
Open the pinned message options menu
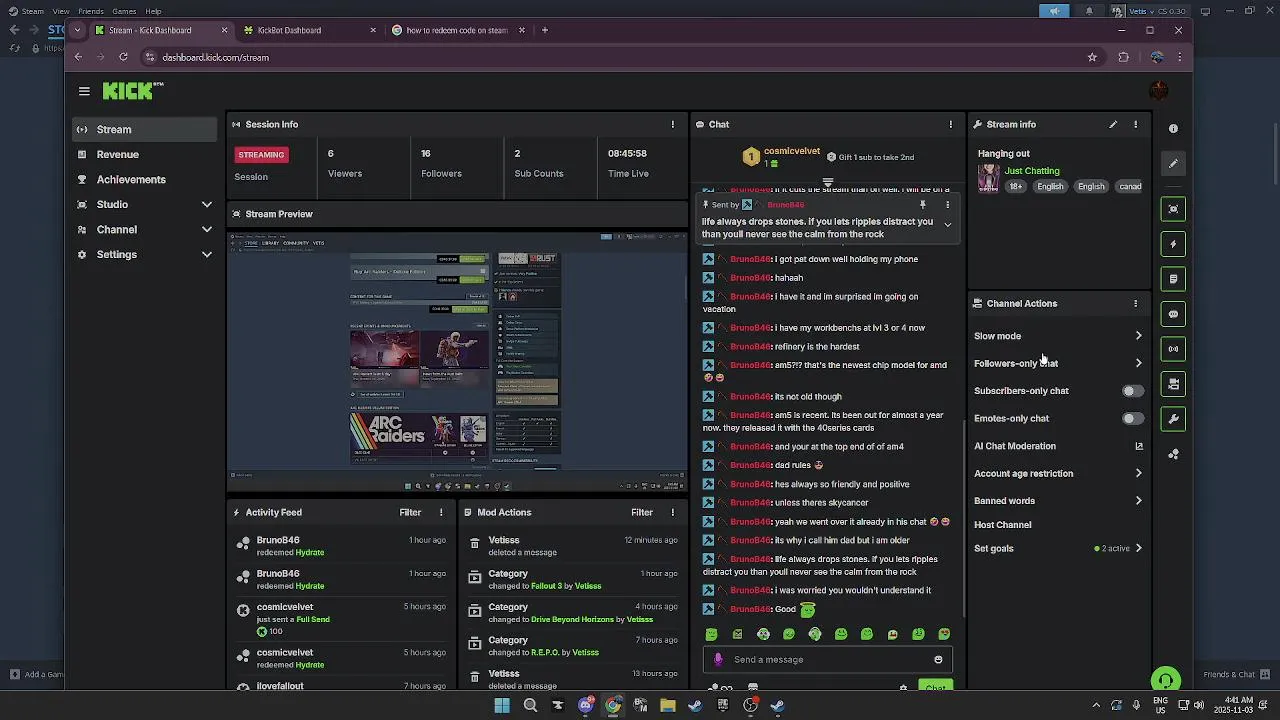click(948, 205)
